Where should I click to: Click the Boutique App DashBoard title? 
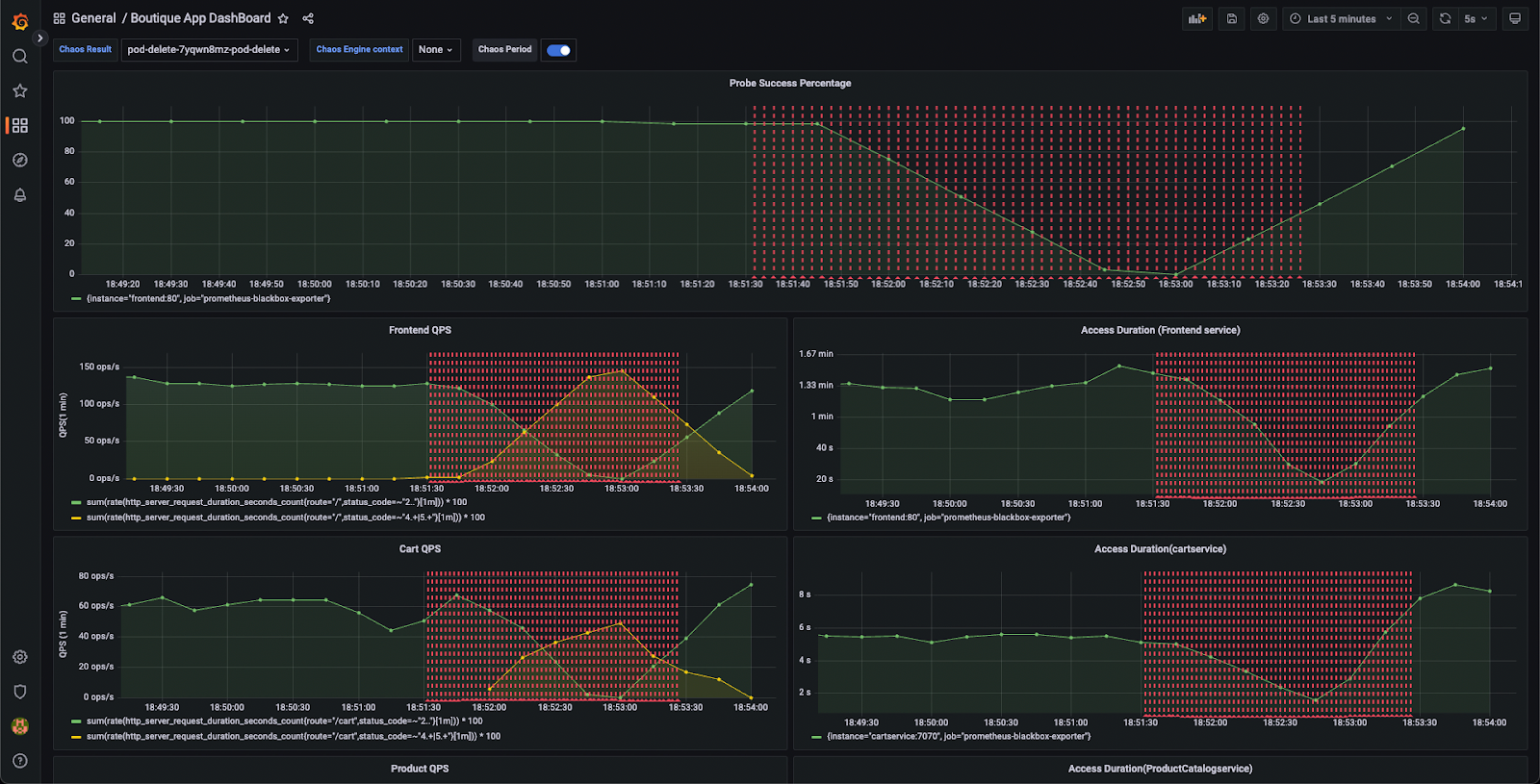[200, 18]
